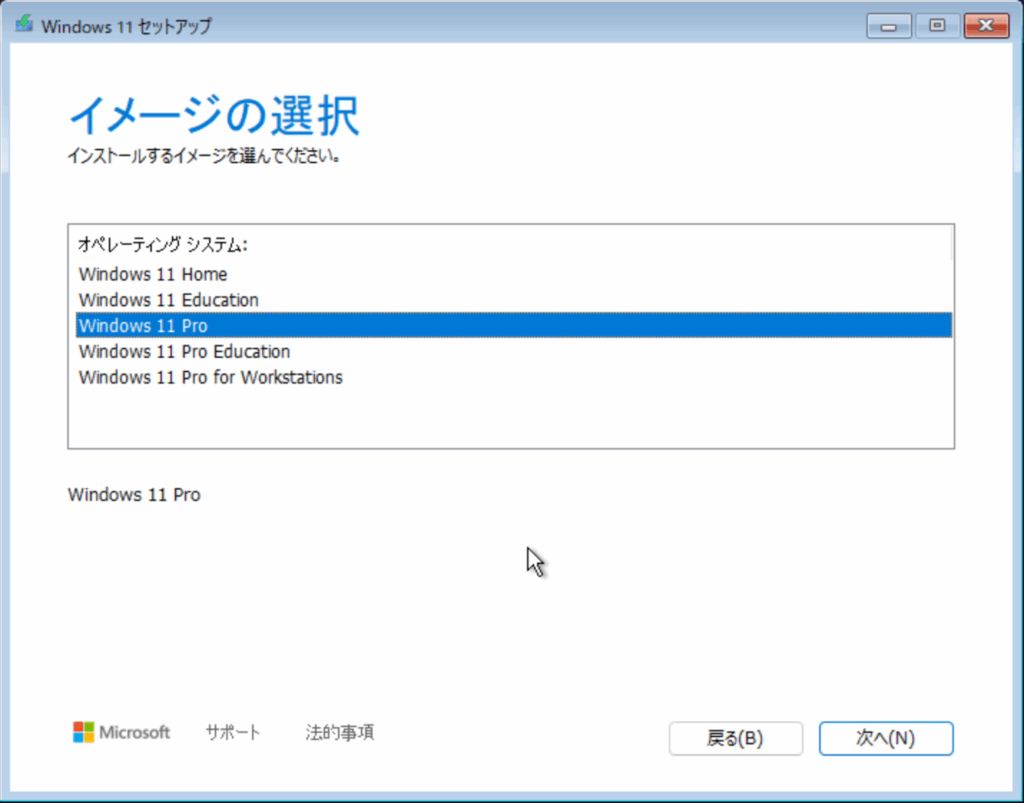Click the オペレーティング システム: list header
Screen dimensions: 1024x803
point(162,244)
